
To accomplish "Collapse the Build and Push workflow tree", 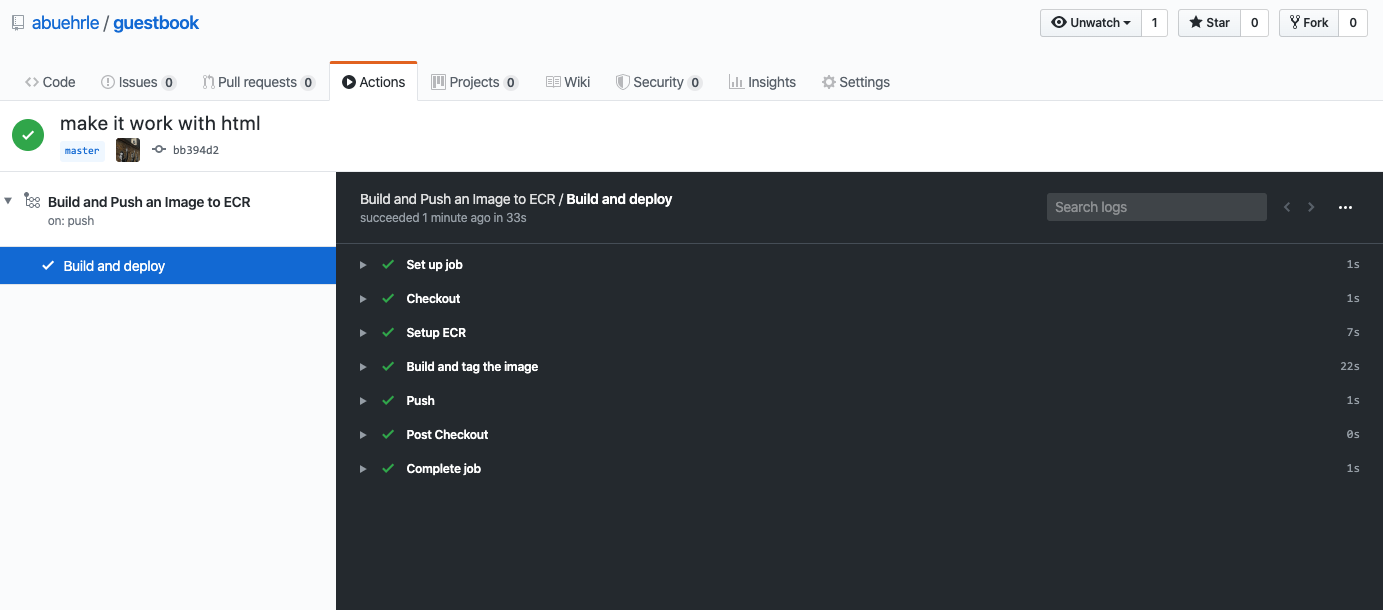I will [x=8, y=201].
